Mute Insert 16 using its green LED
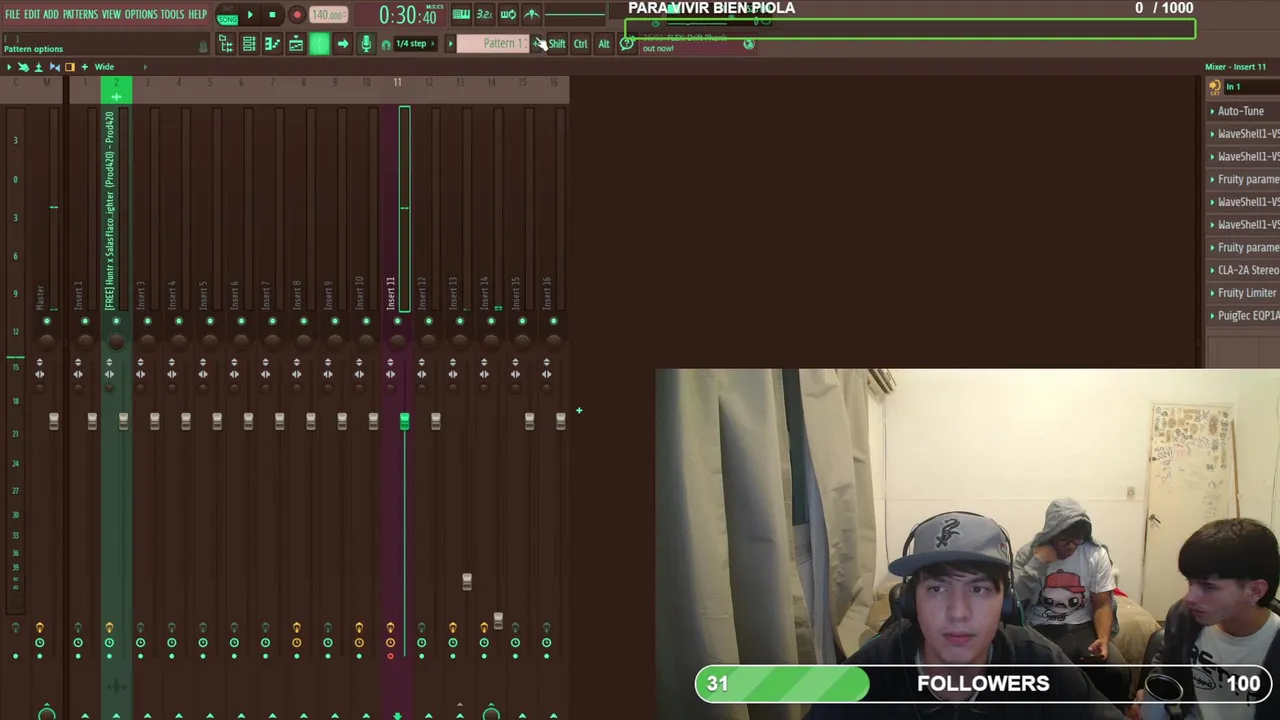1280x720 pixels. pos(553,321)
